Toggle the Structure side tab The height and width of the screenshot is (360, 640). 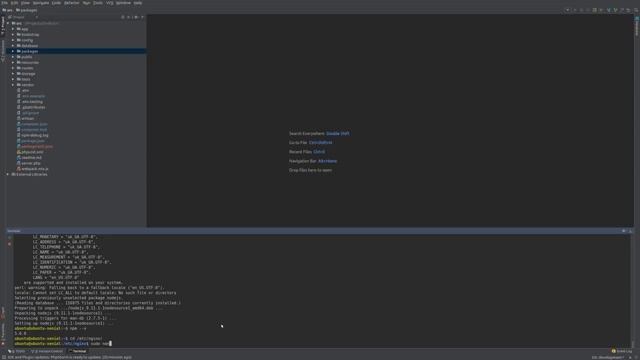coord(3,50)
